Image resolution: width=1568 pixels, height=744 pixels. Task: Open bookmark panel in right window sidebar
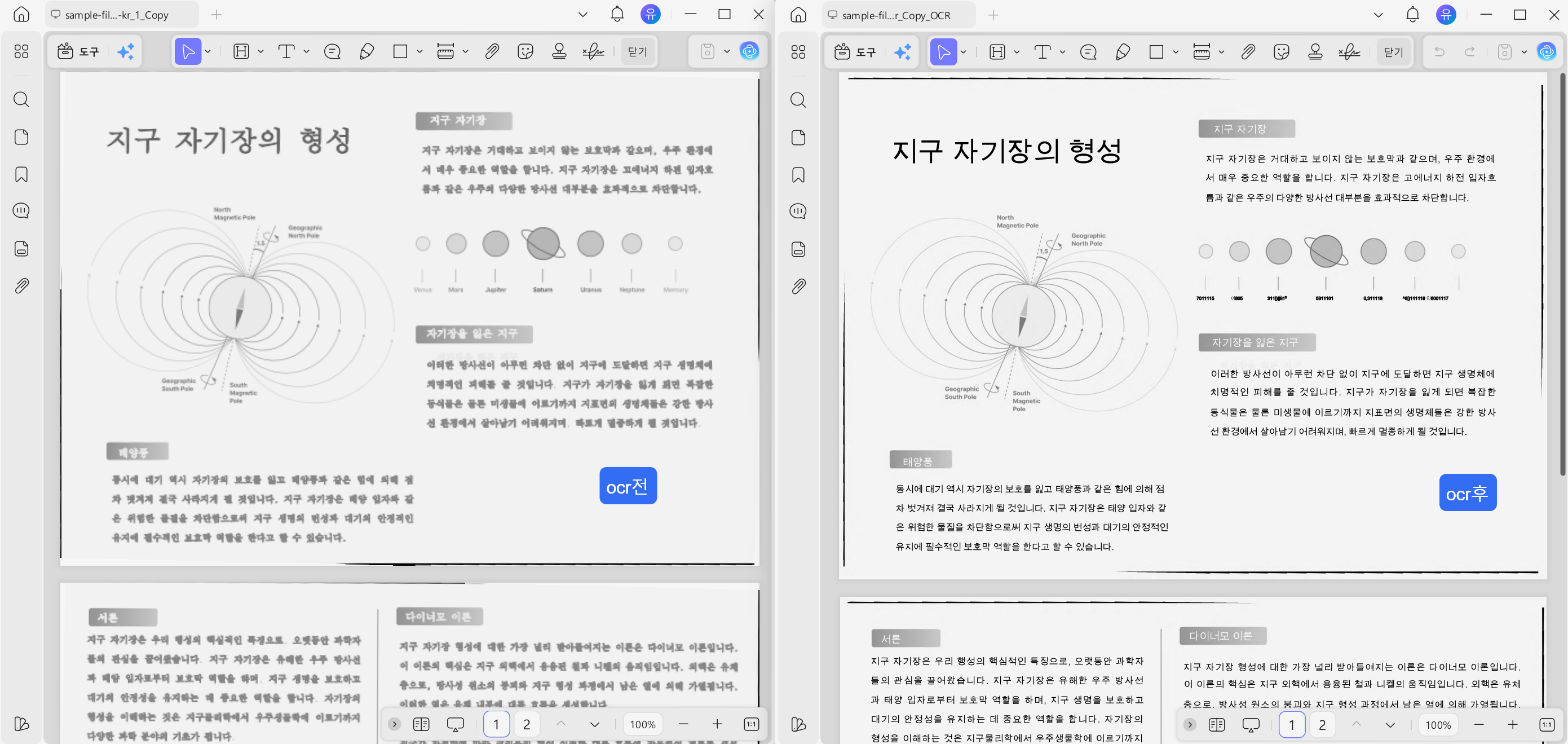click(798, 175)
